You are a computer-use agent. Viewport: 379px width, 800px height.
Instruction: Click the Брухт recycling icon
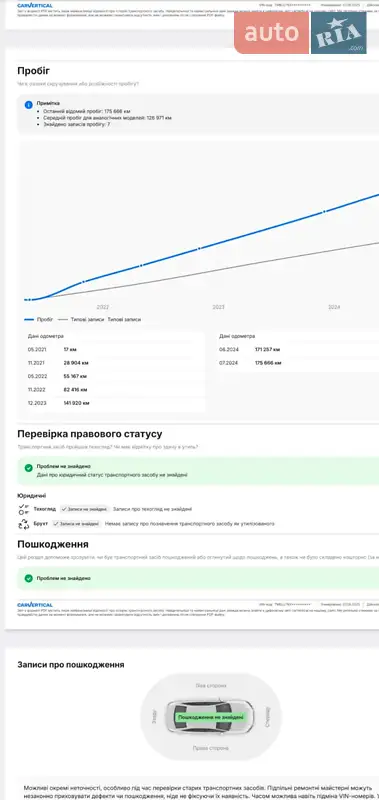point(23,524)
